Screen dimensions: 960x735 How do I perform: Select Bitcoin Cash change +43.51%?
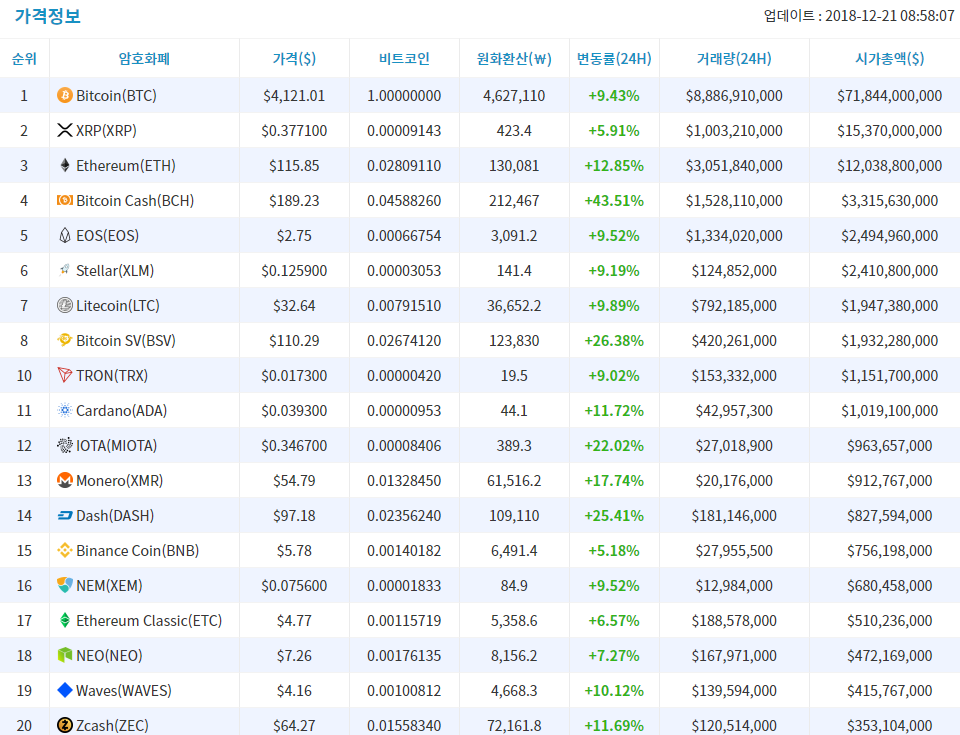click(x=614, y=200)
